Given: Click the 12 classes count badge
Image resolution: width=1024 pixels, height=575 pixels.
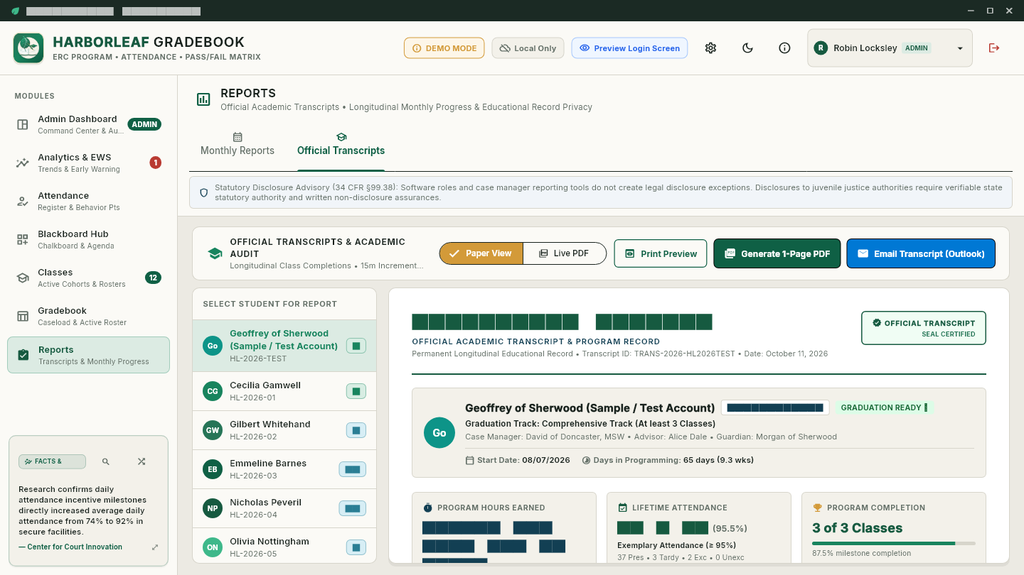Looking at the screenshot, I should pos(153,278).
